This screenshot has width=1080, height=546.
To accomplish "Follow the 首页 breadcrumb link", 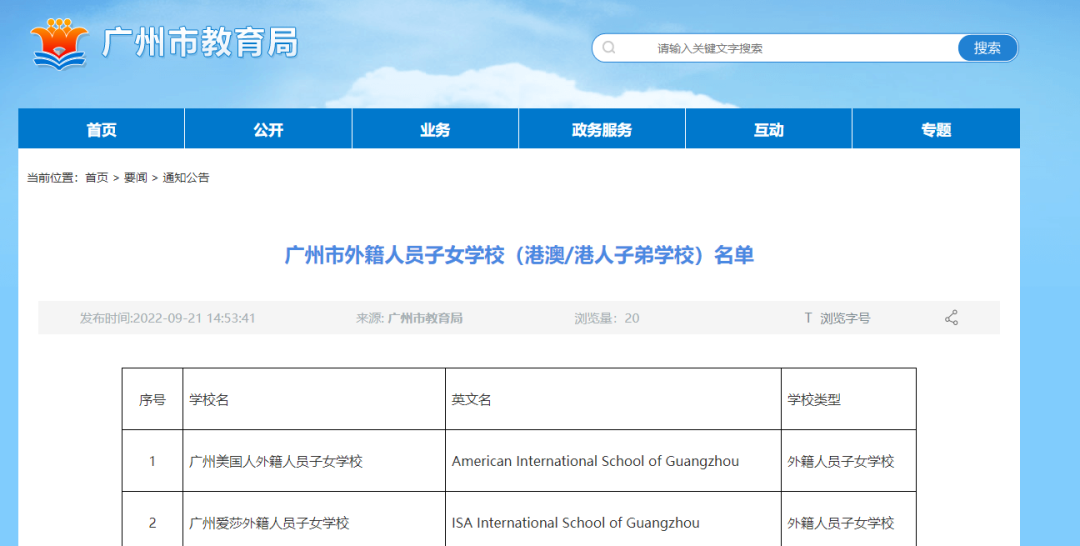I will [x=96, y=178].
